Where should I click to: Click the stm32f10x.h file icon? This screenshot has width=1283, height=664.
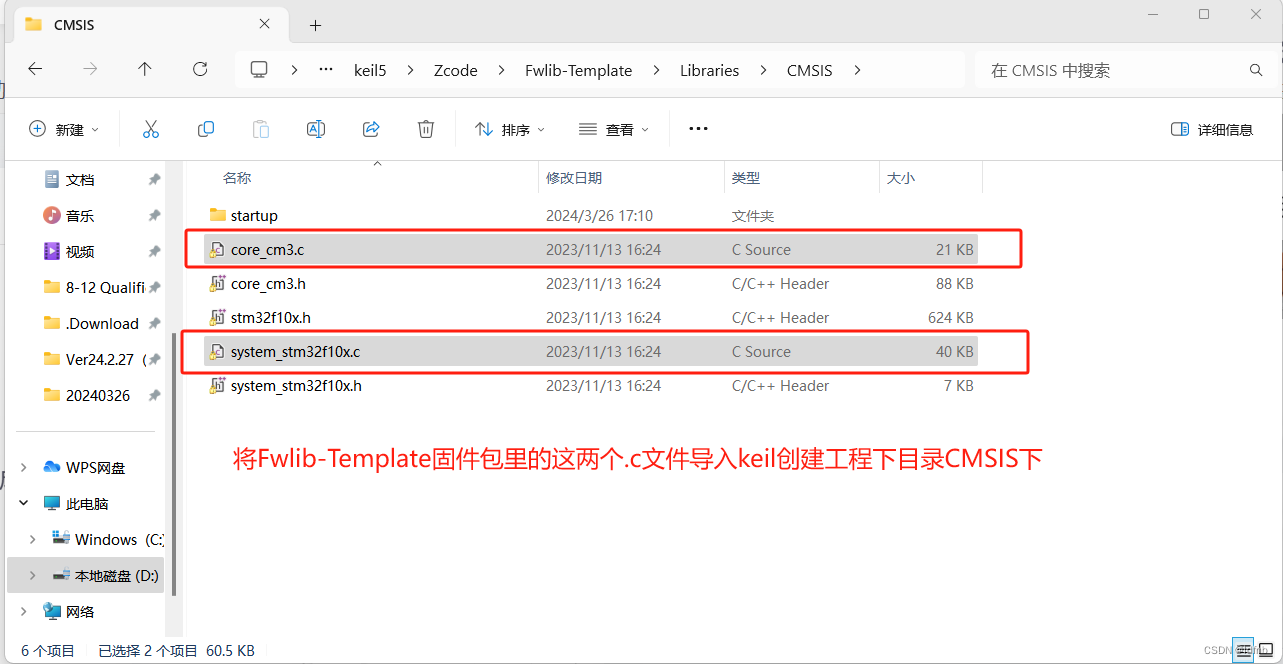pos(217,318)
